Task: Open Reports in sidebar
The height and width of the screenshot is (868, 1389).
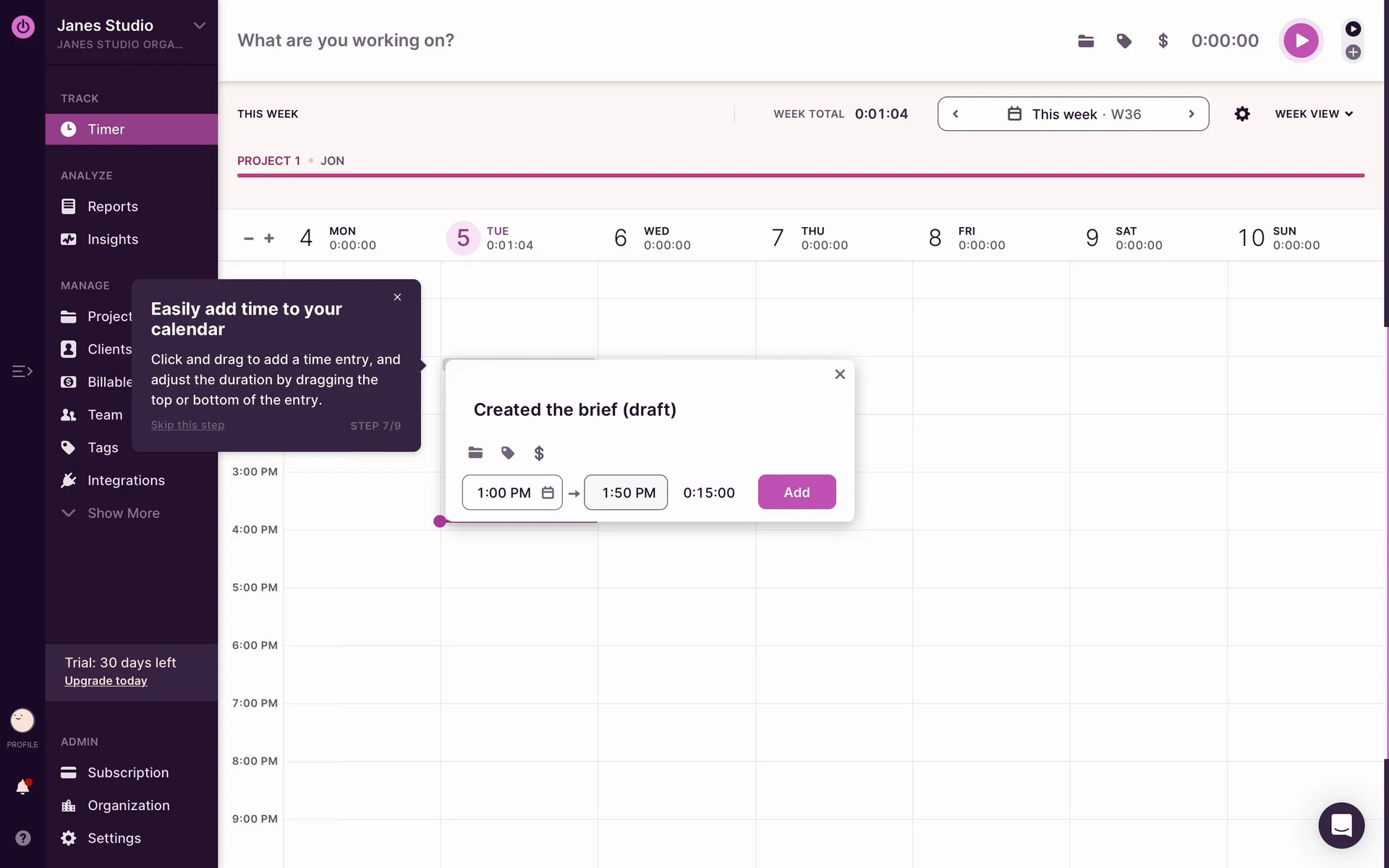Action: point(112,206)
